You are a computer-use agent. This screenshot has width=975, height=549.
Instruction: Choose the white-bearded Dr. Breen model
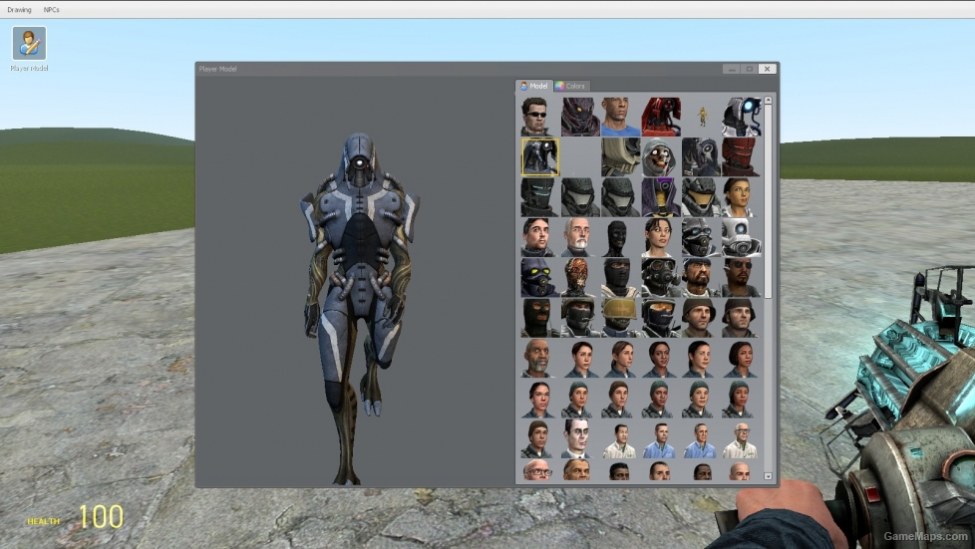(x=579, y=237)
